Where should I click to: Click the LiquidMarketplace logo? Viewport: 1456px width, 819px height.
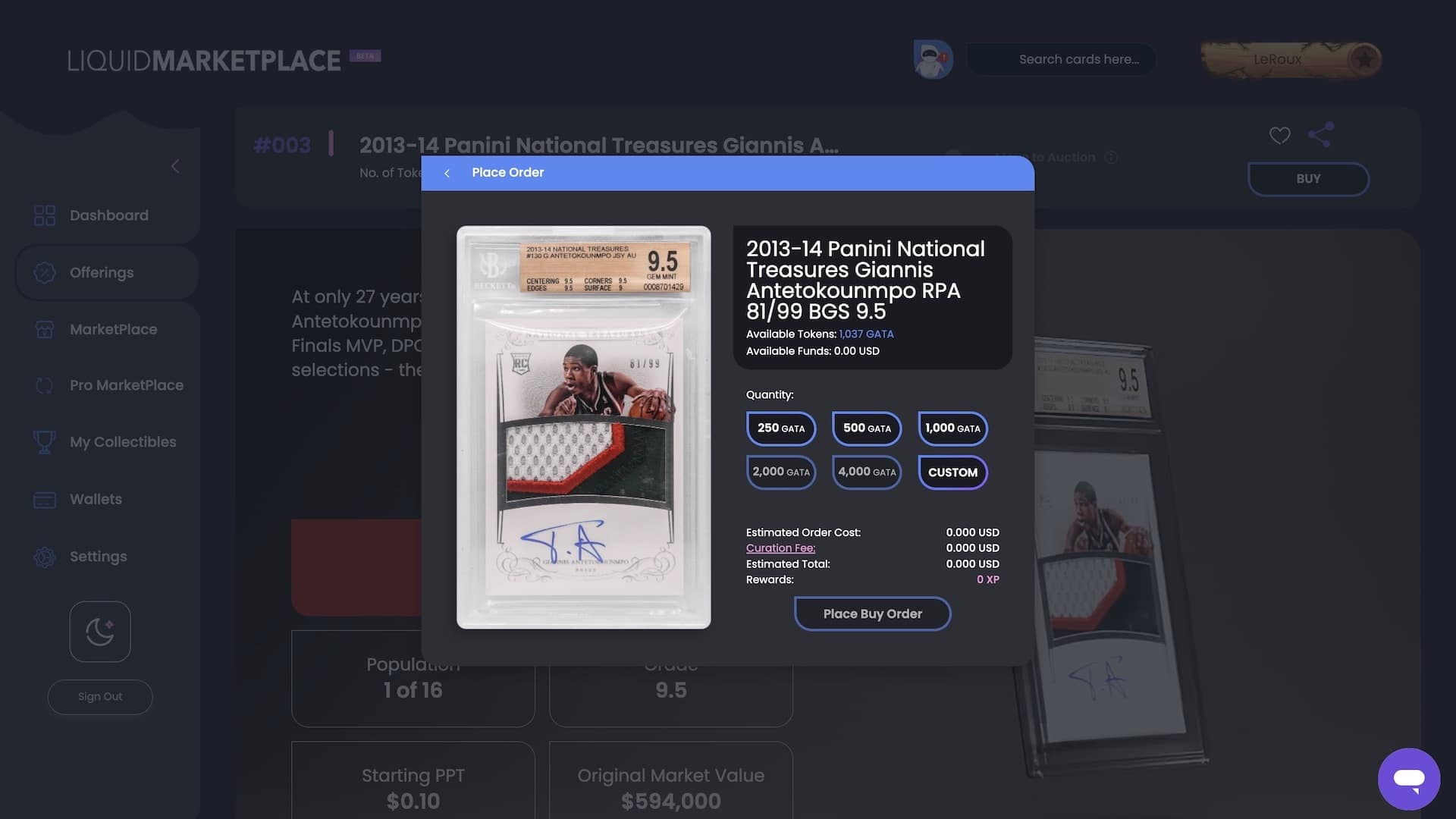click(204, 61)
